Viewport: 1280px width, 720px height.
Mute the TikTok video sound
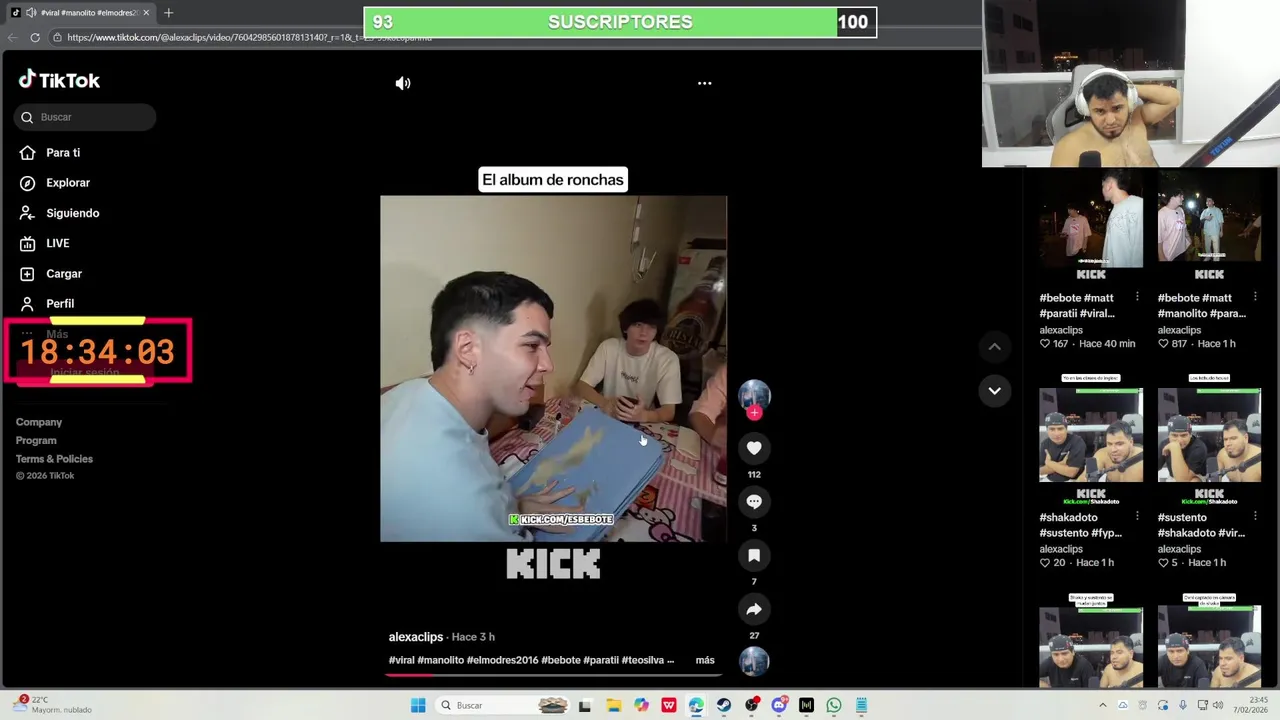[403, 83]
